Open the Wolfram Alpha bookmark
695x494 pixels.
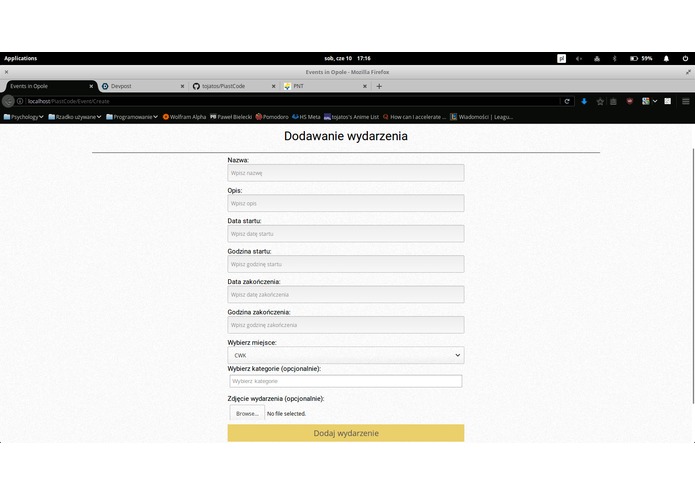184,117
